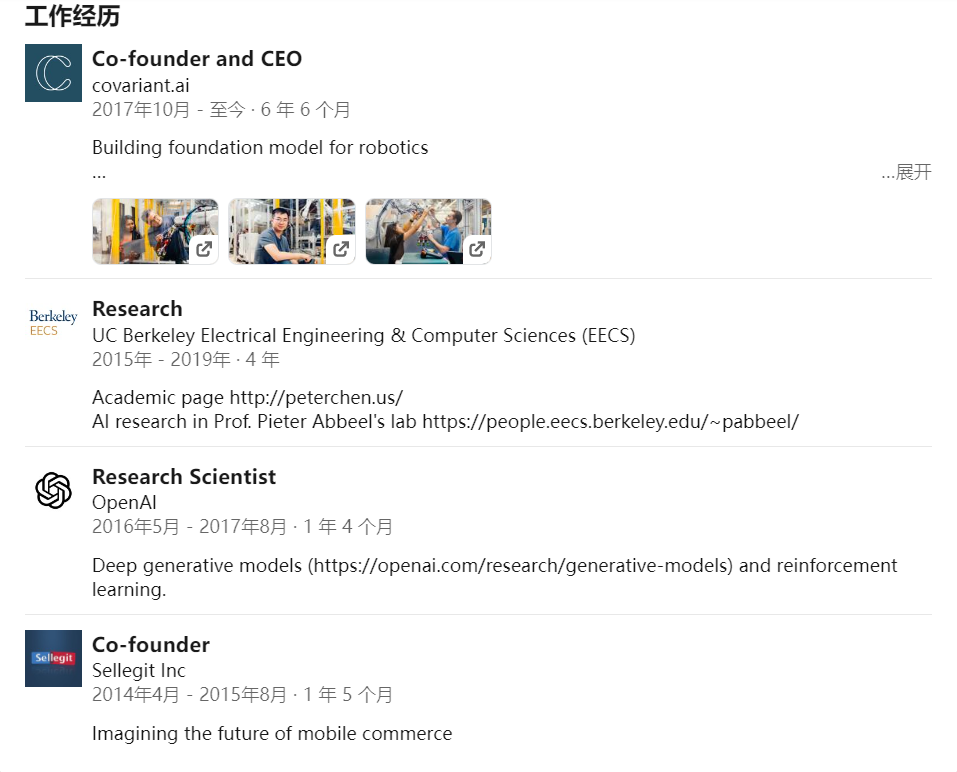
Task: Click the covariant.ai company logo
Action: click(53, 73)
